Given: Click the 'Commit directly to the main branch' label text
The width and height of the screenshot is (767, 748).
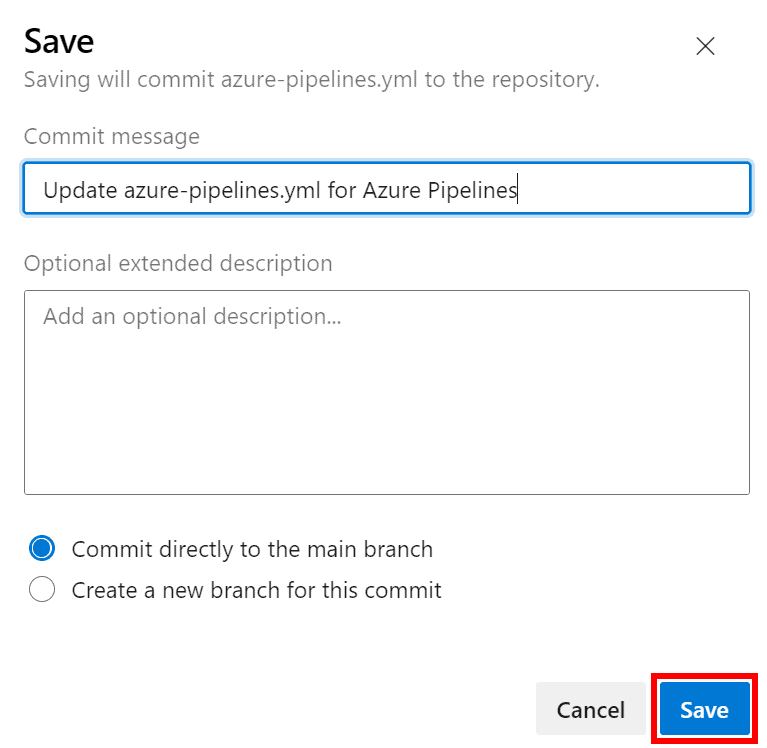Looking at the screenshot, I should 252,549.
